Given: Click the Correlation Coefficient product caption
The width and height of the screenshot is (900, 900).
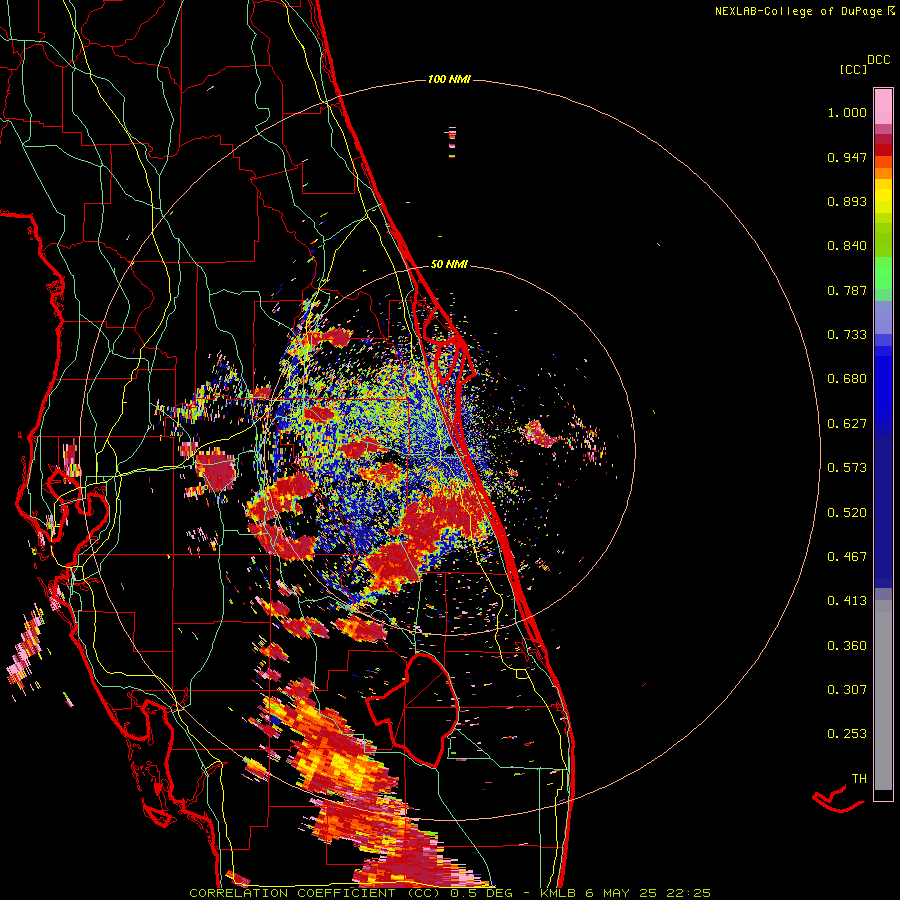Looking at the screenshot, I should point(449,893).
